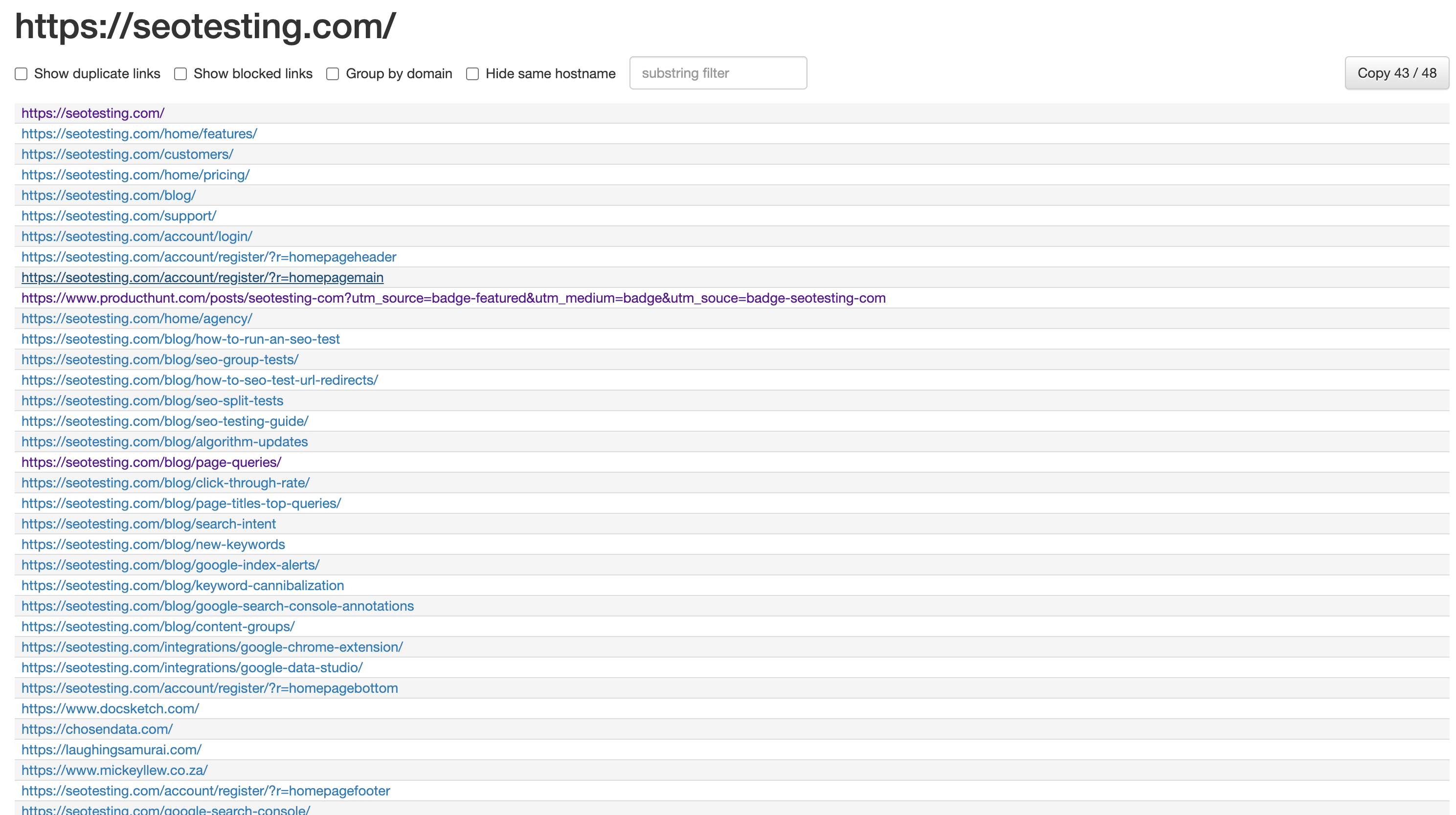Viewport: 1456px width, 815px height.
Task: Open the blog/page-titles-top-queries/ link
Action: tap(181, 503)
